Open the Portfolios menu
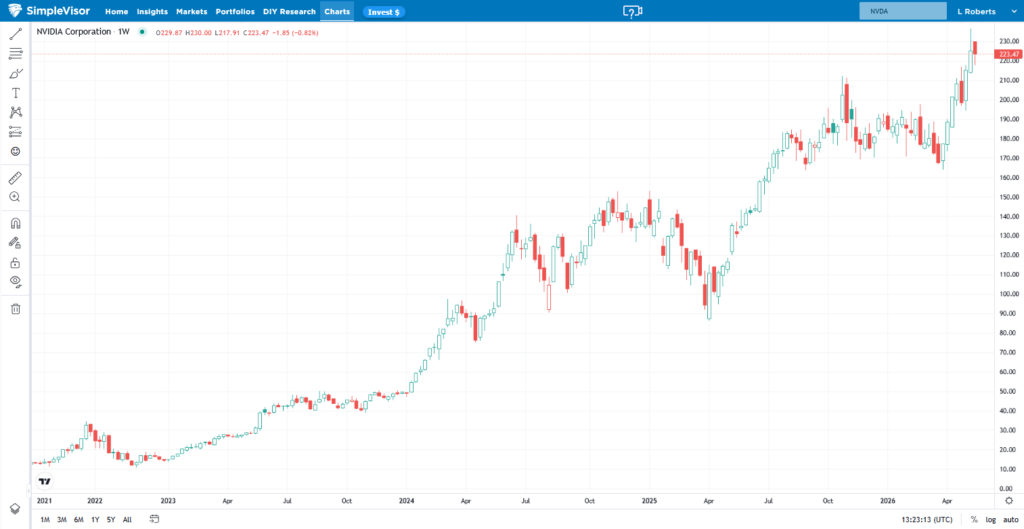This screenshot has width=1024, height=529. (235, 12)
